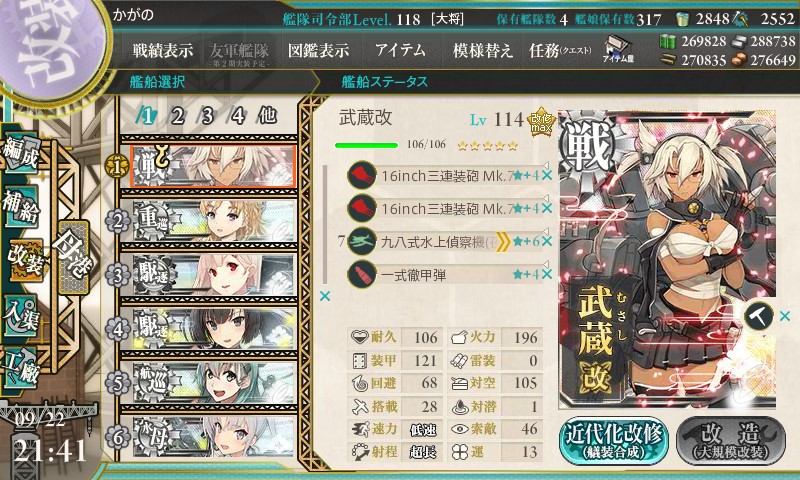
Task: Select the third ship destroyer thumbnail
Action: tap(213, 275)
